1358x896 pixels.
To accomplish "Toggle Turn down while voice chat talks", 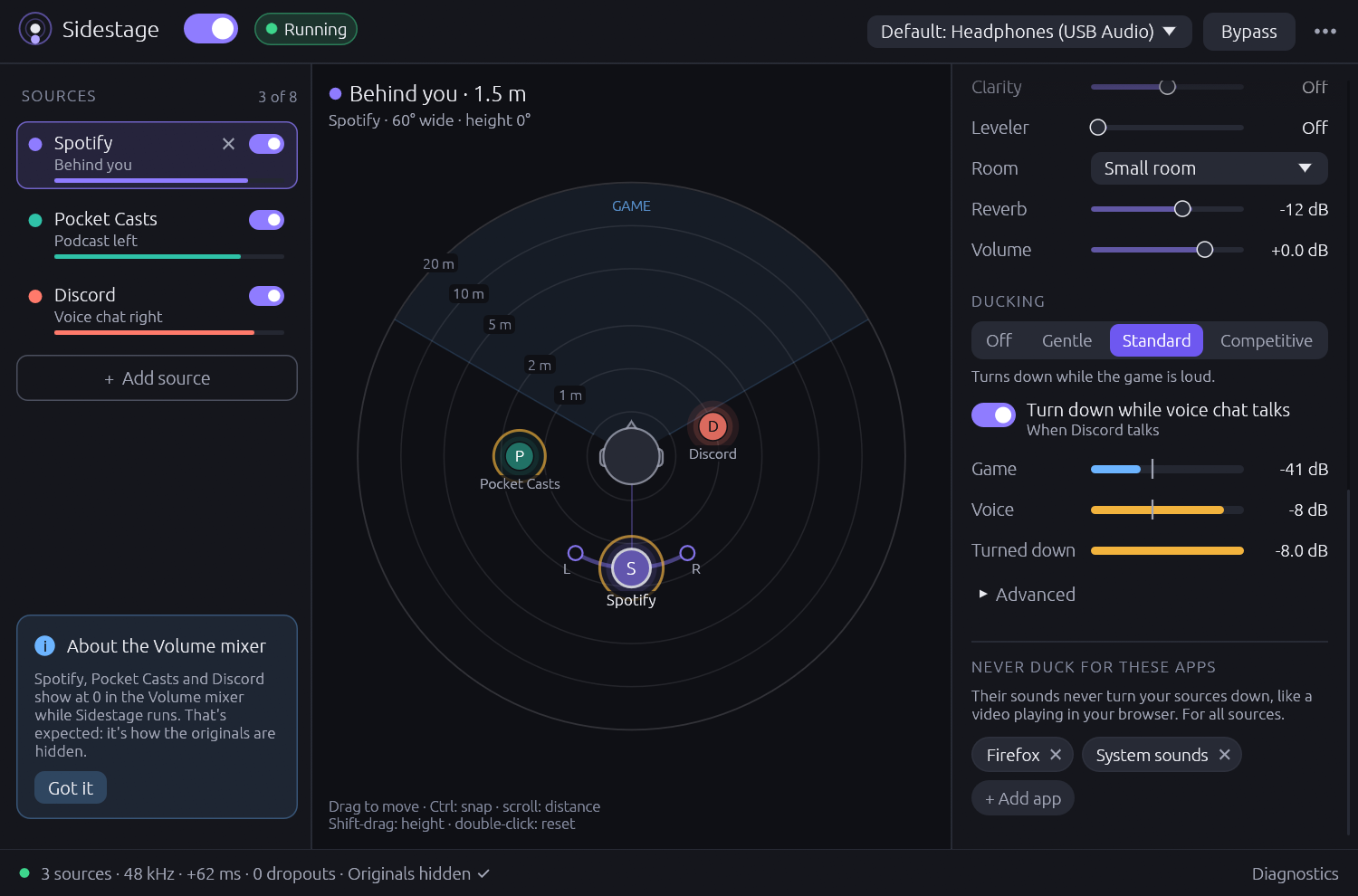I will pos(993,415).
